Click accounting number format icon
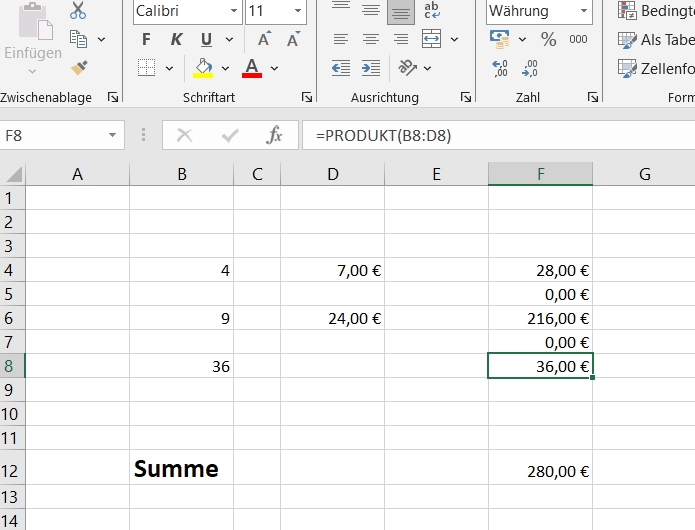This screenshot has height=530, width=695. (500, 39)
